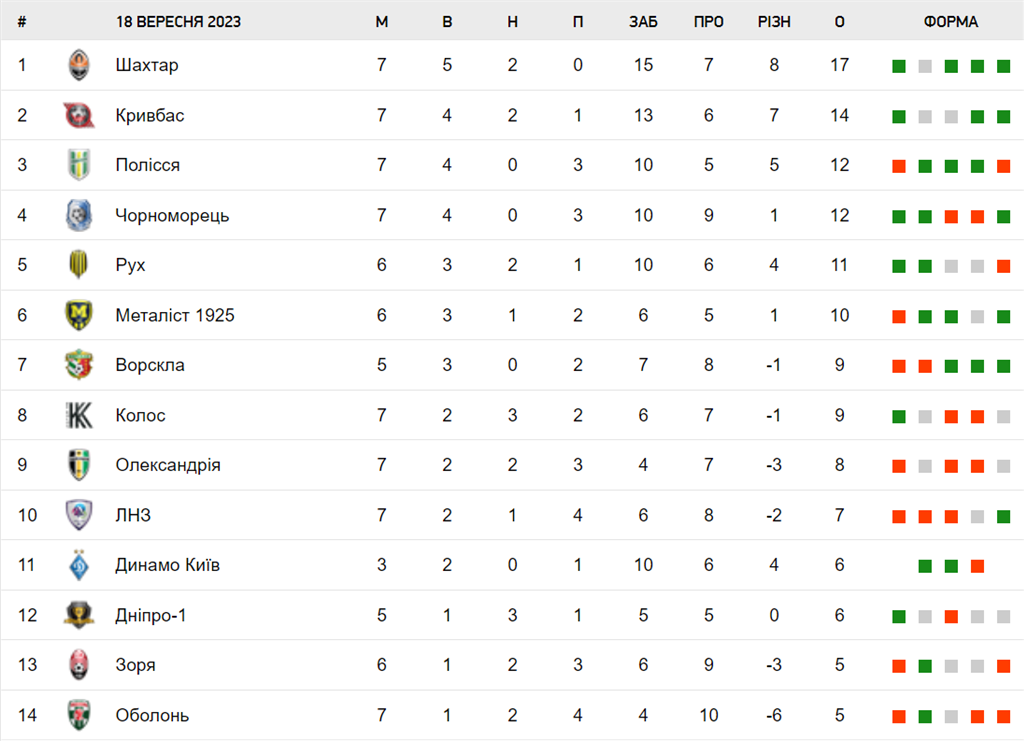
Task: Open the Ворскла team name link
Action: [150, 365]
